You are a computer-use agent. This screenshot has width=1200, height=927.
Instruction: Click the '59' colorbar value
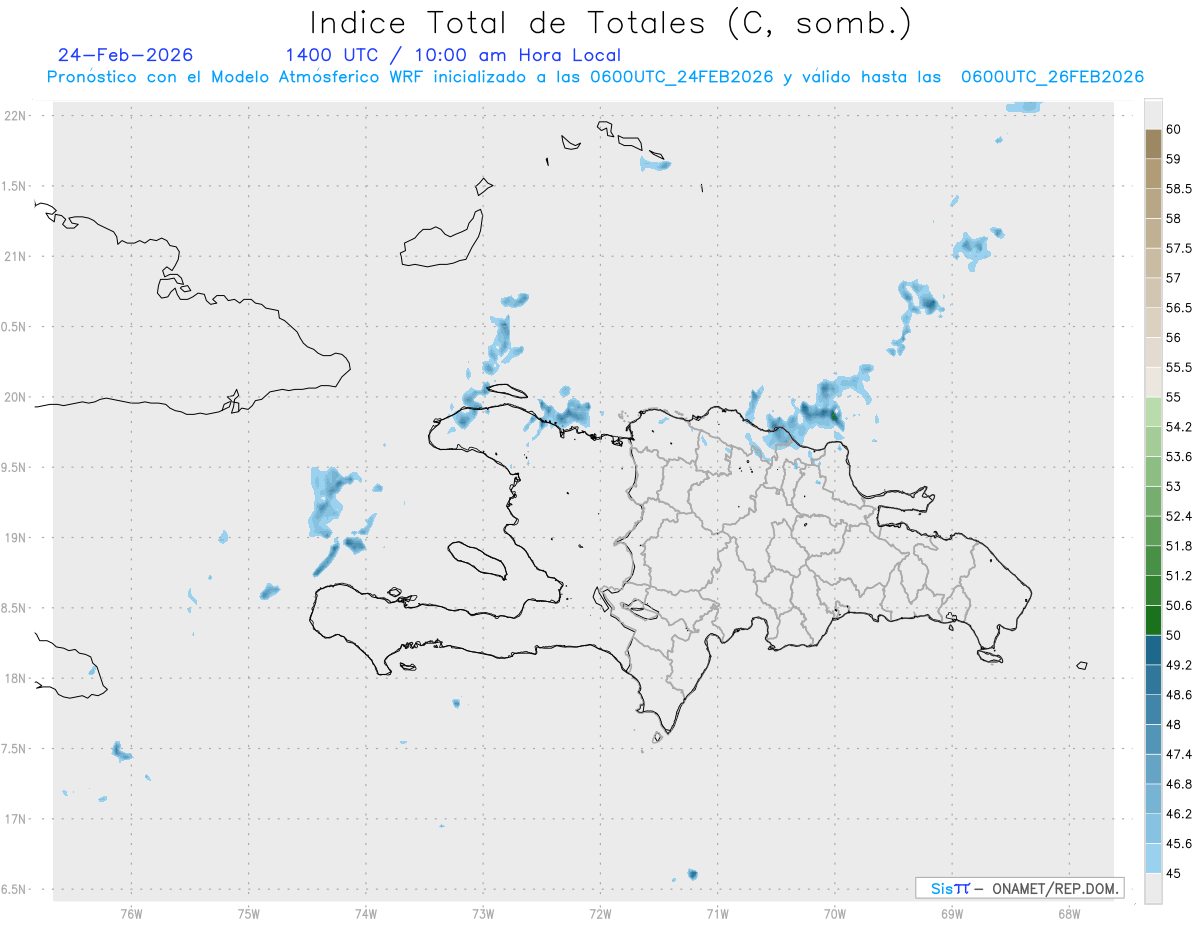tap(1174, 159)
